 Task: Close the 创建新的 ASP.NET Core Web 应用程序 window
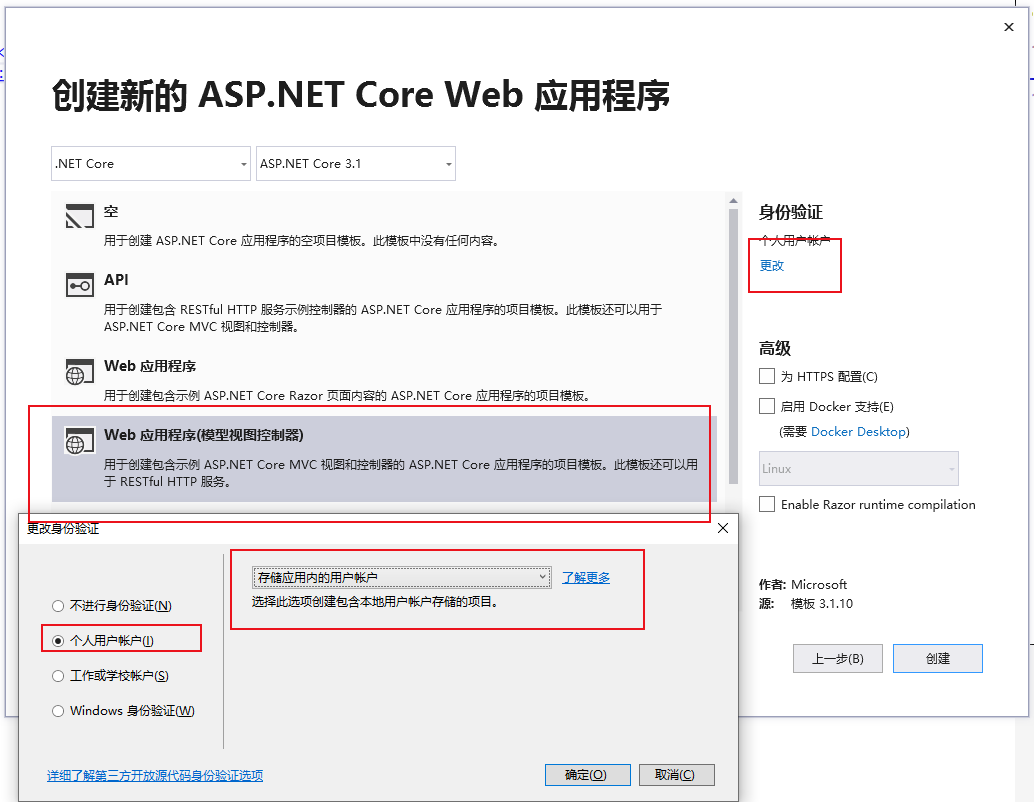(1008, 27)
